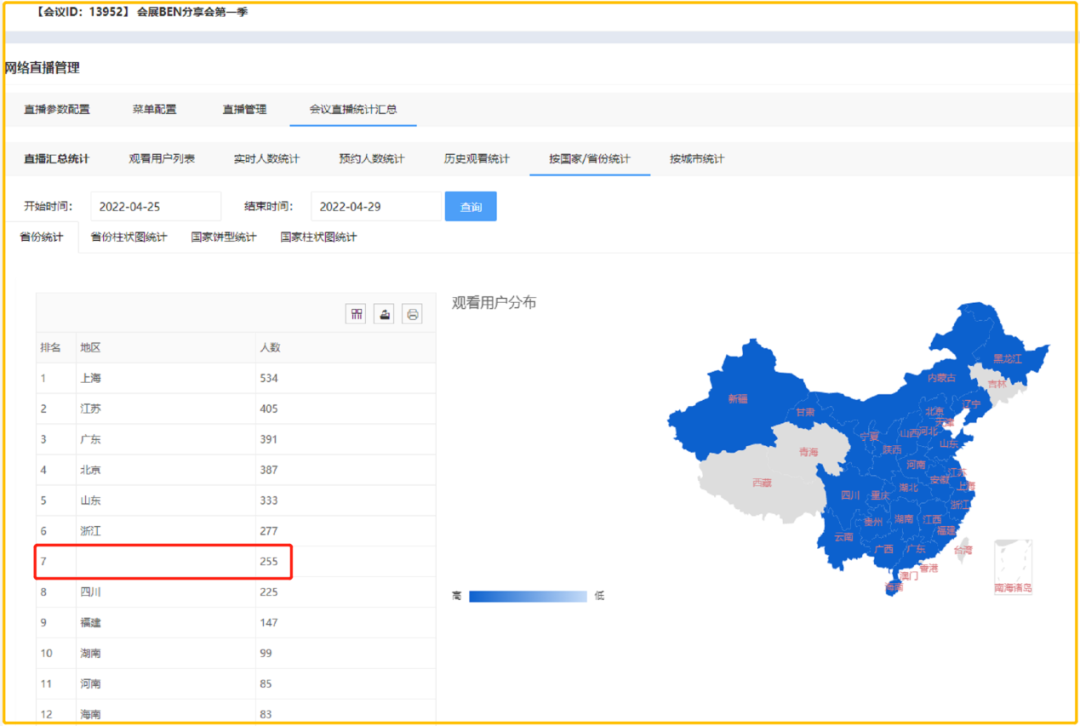Select 会议直播统计汇总 tab

click(353, 109)
